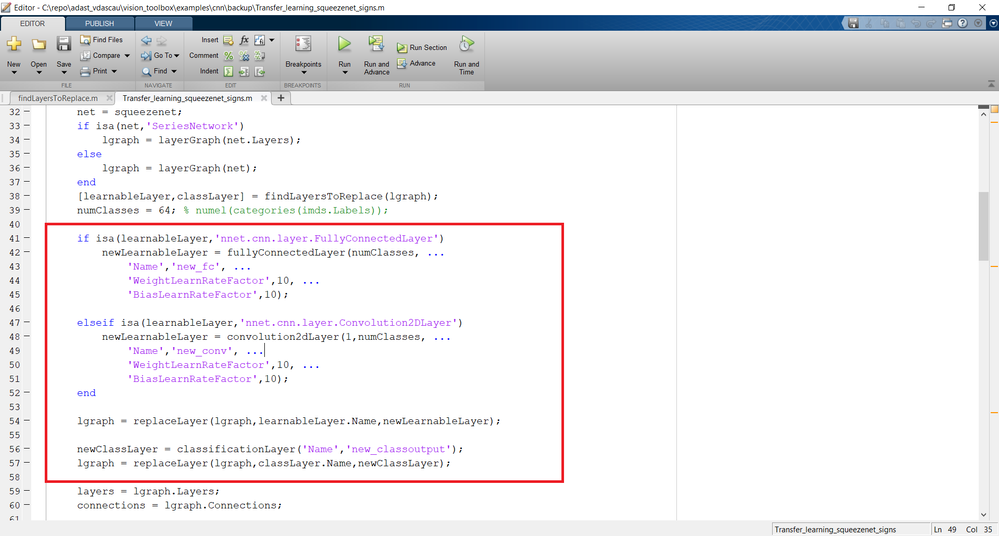The image size is (999, 536).
Task: Expand the New dropdown arrow
Action: (14, 73)
